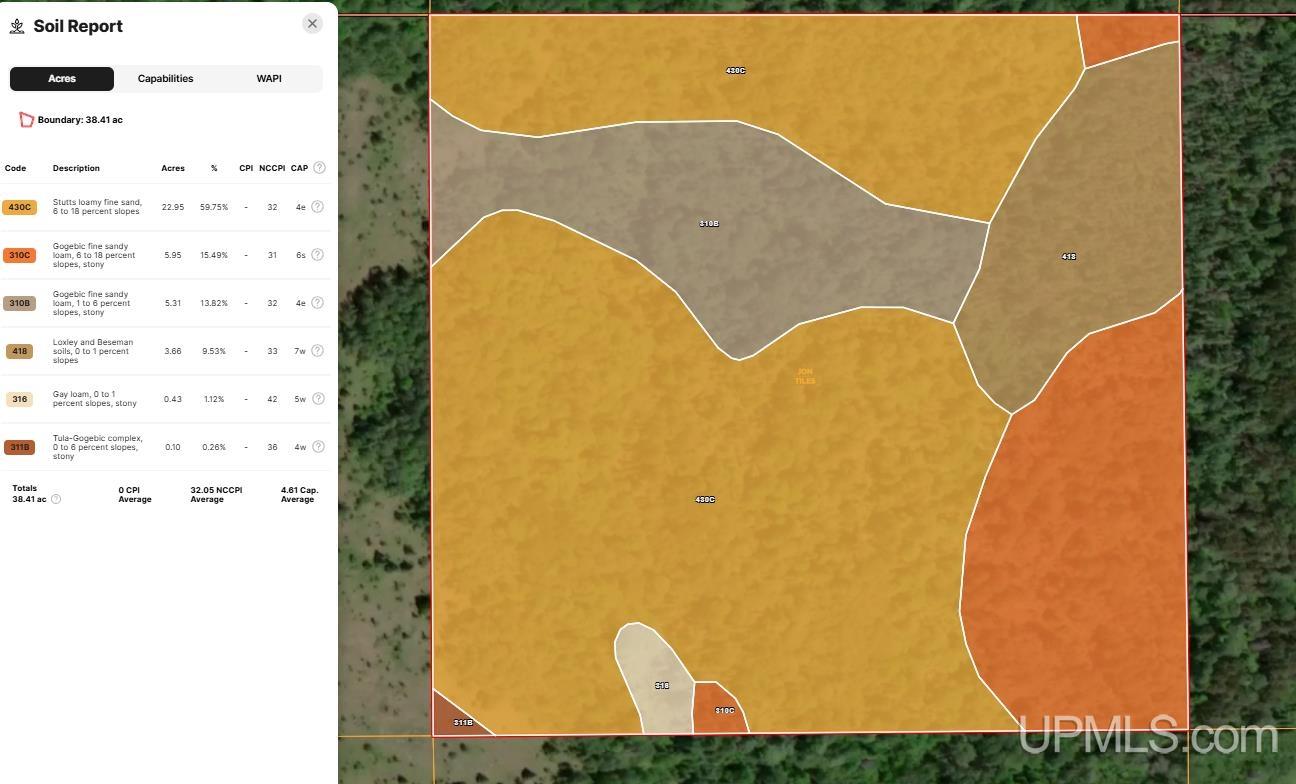The image size is (1296, 784).
Task: Click the red boundary polygon icon
Action: (26, 120)
